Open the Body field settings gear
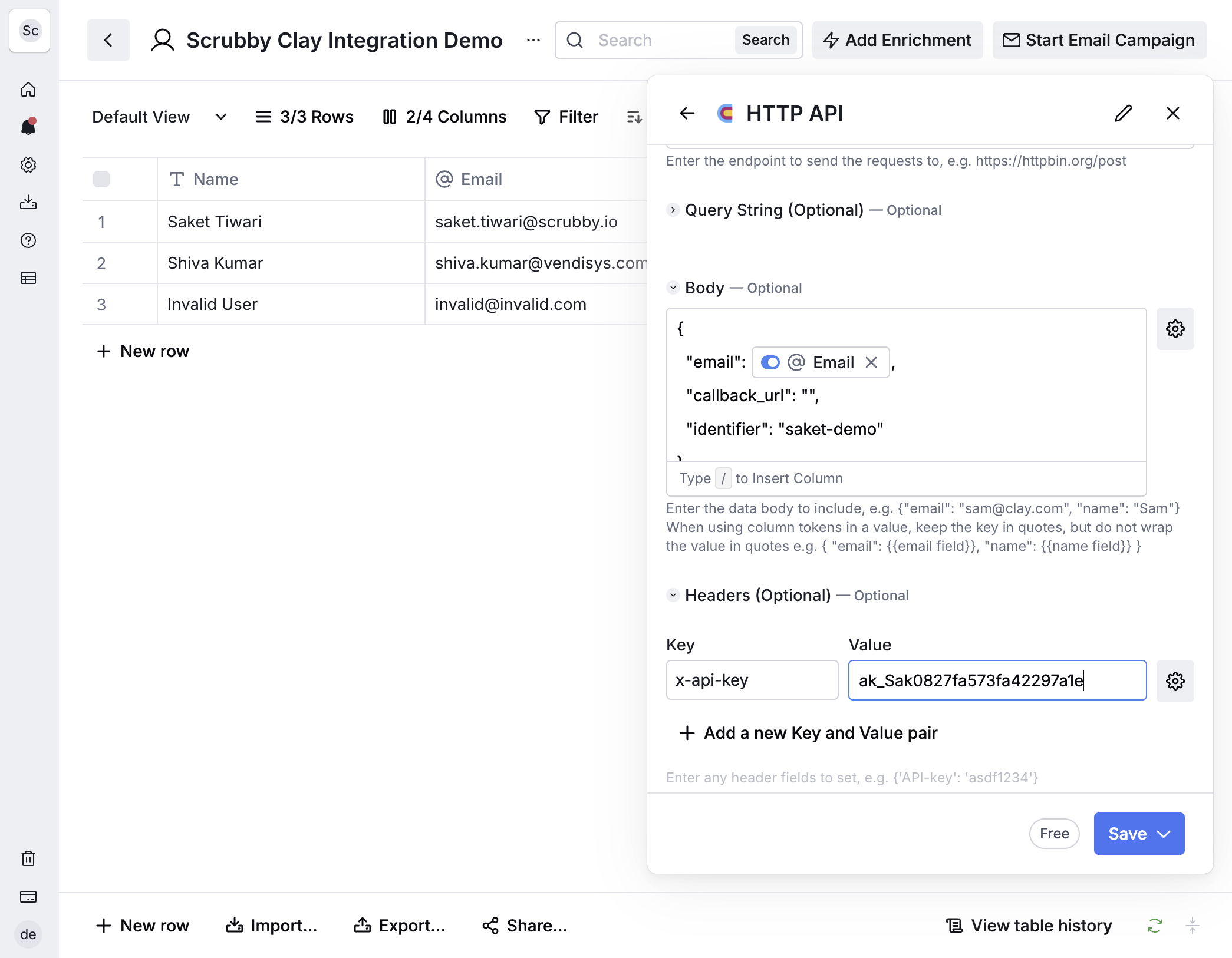The image size is (1232, 958). (x=1175, y=329)
